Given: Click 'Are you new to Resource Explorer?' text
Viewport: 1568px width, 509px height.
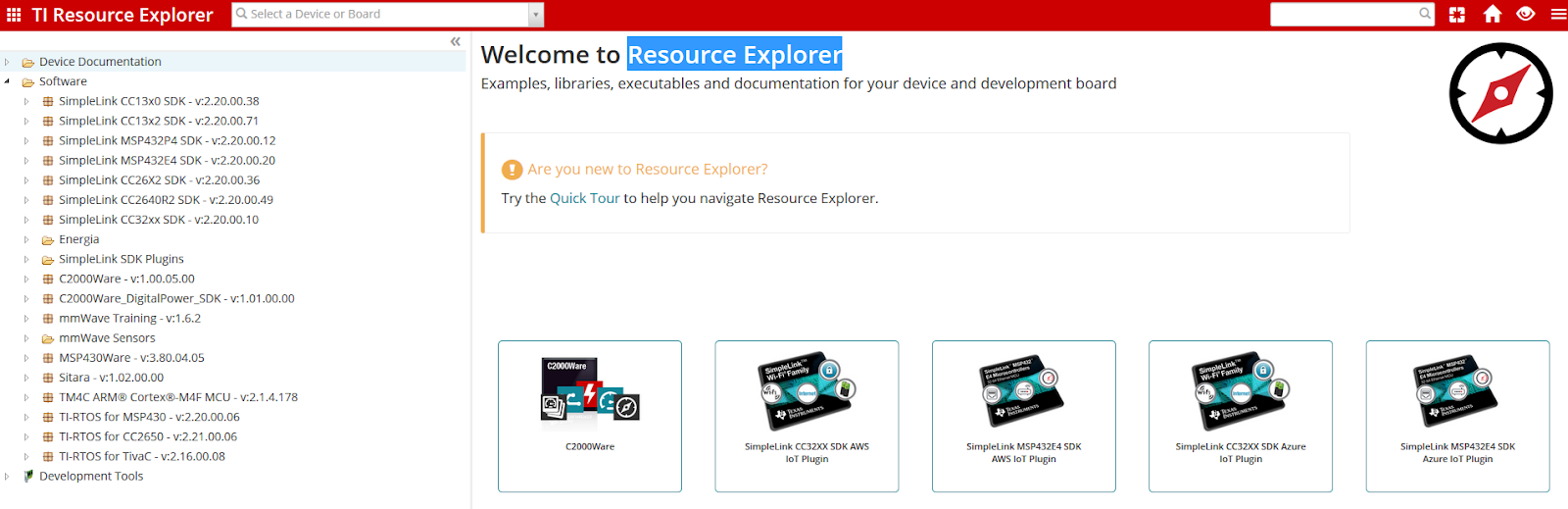Looking at the screenshot, I should 648,170.
